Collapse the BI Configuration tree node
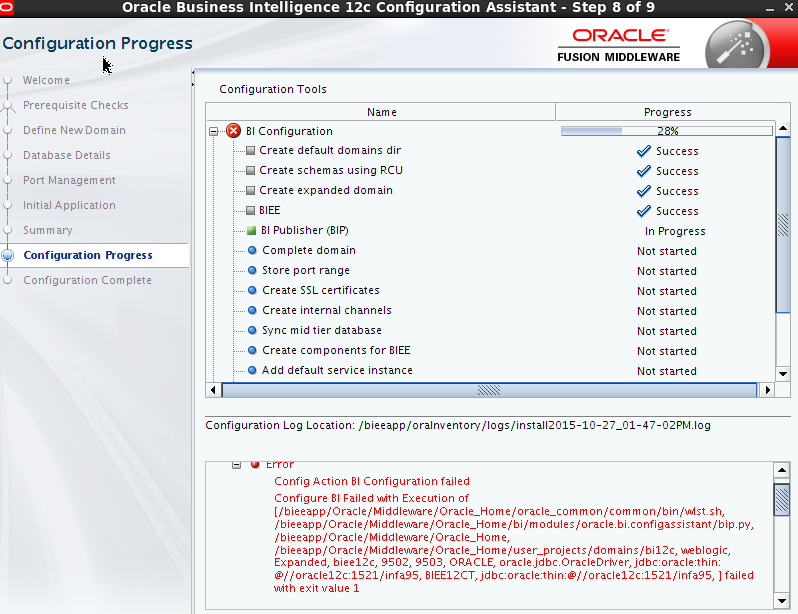The image size is (798, 614). (214, 131)
